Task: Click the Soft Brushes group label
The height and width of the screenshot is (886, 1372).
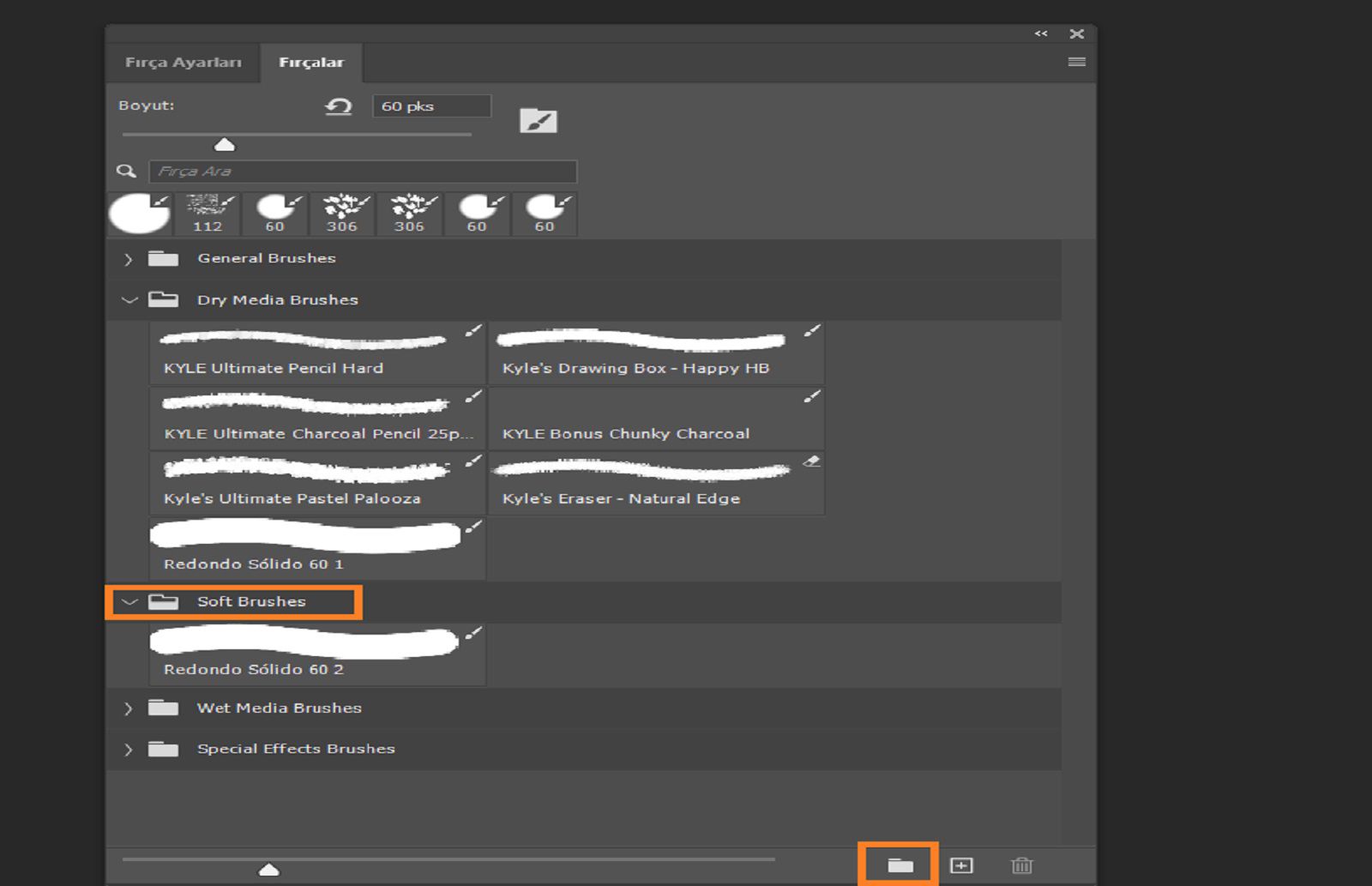Action: 251,601
